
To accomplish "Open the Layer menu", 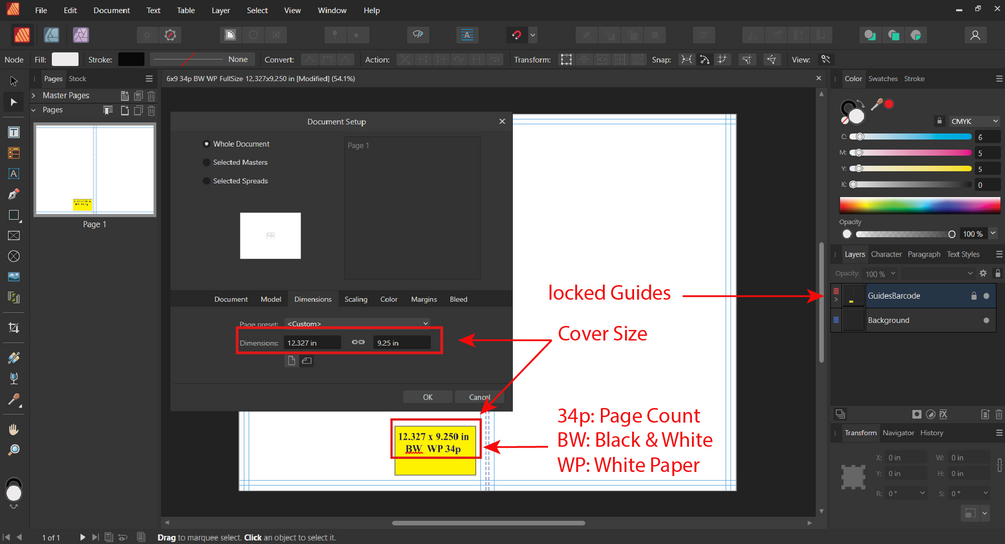I will click(x=220, y=10).
